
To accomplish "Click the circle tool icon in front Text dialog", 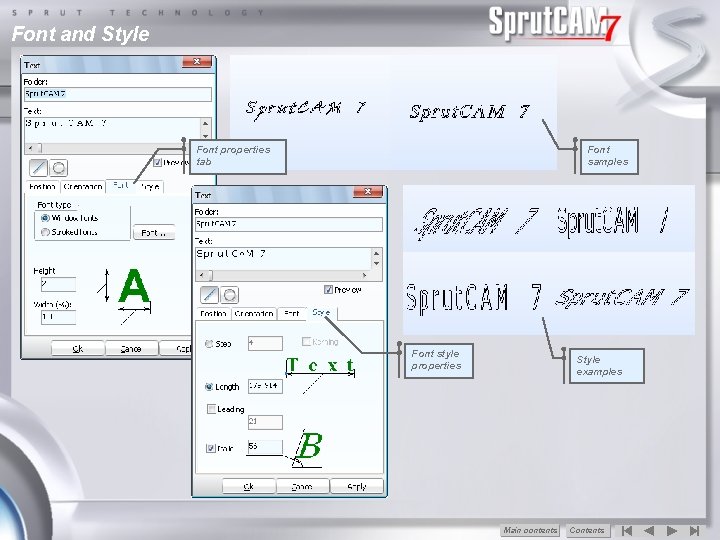I will 230,295.
